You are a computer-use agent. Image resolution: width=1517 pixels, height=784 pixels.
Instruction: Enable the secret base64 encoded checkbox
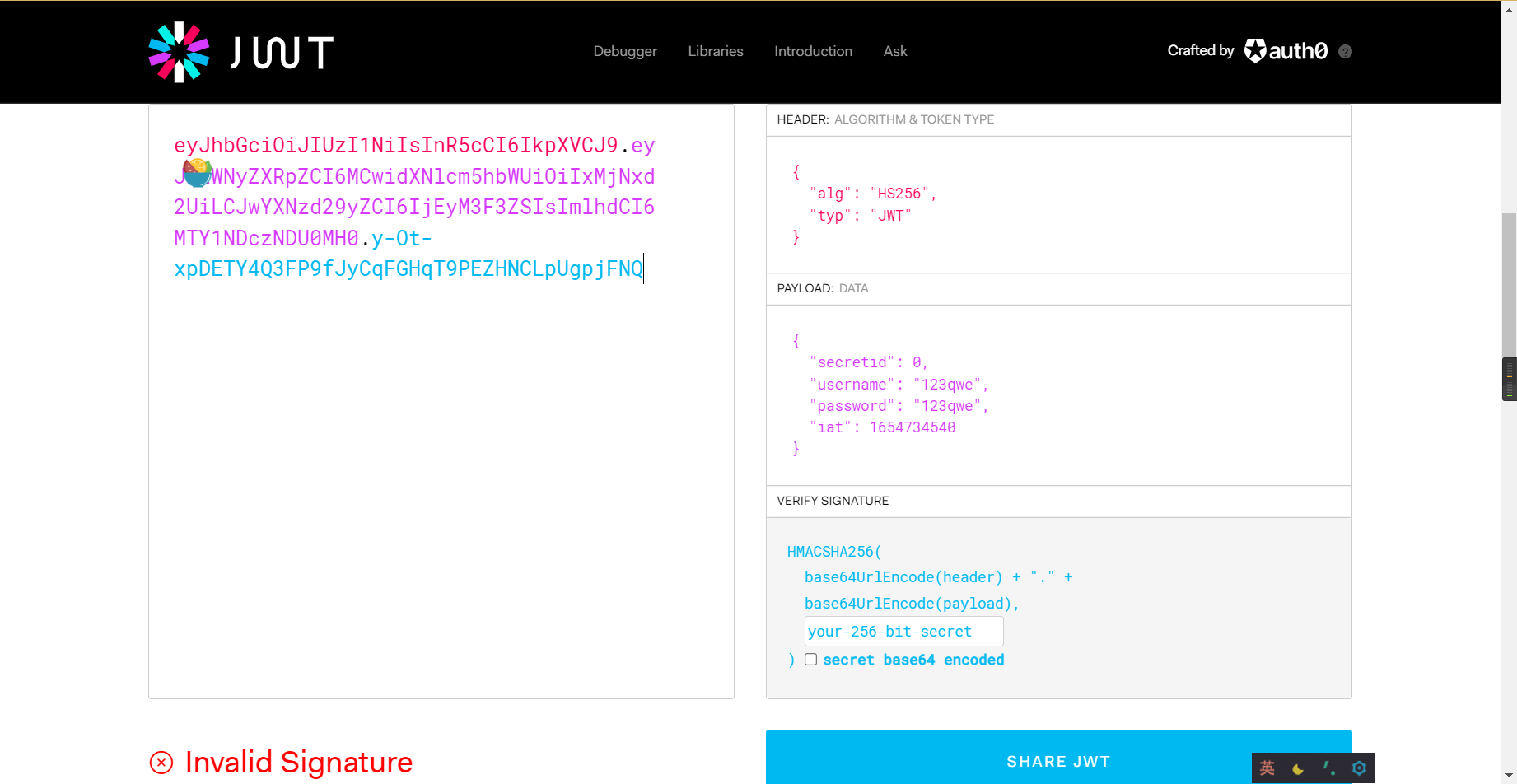pyautogui.click(x=811, y=660)
